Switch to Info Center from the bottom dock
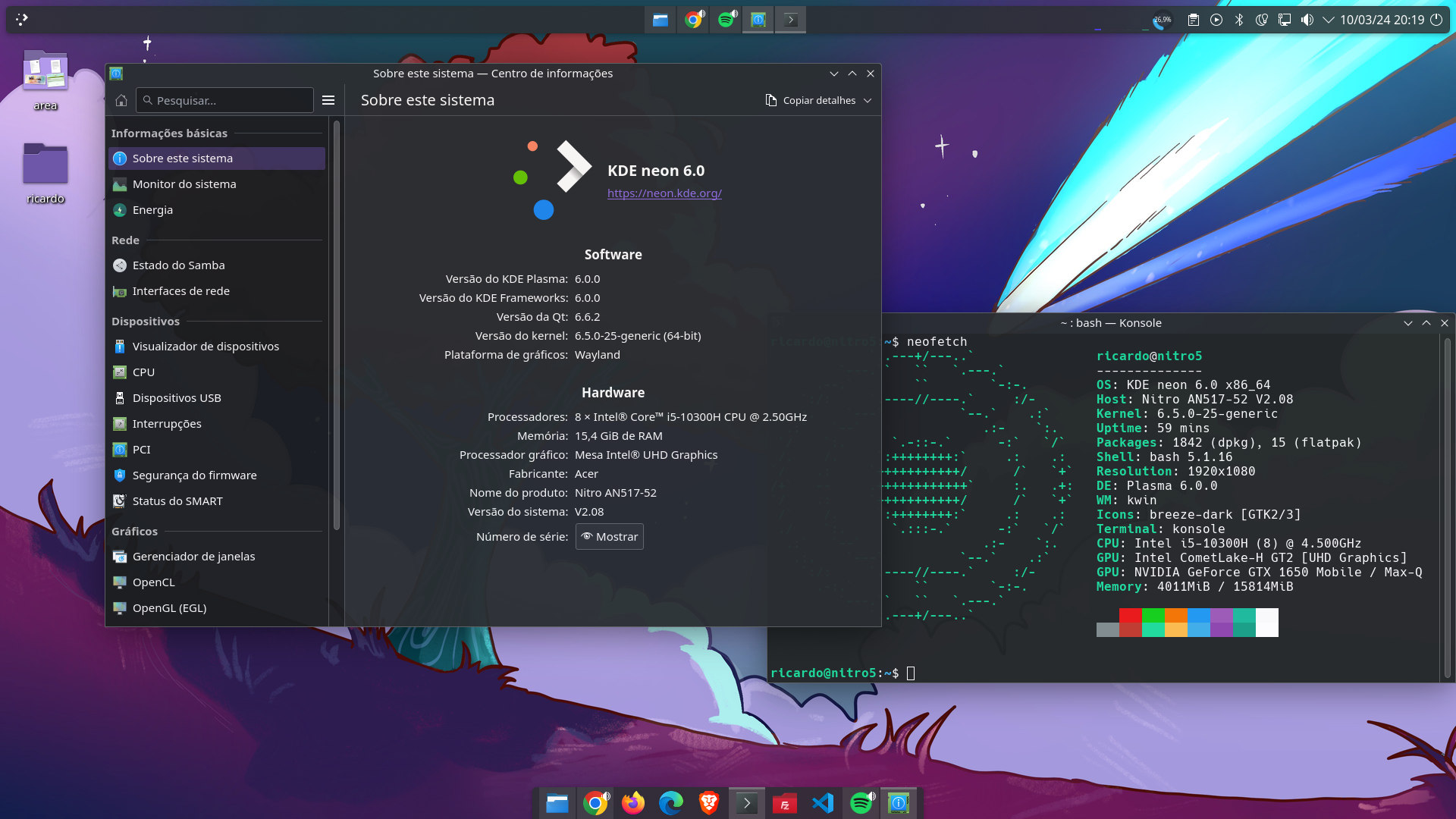 (899, 803)
